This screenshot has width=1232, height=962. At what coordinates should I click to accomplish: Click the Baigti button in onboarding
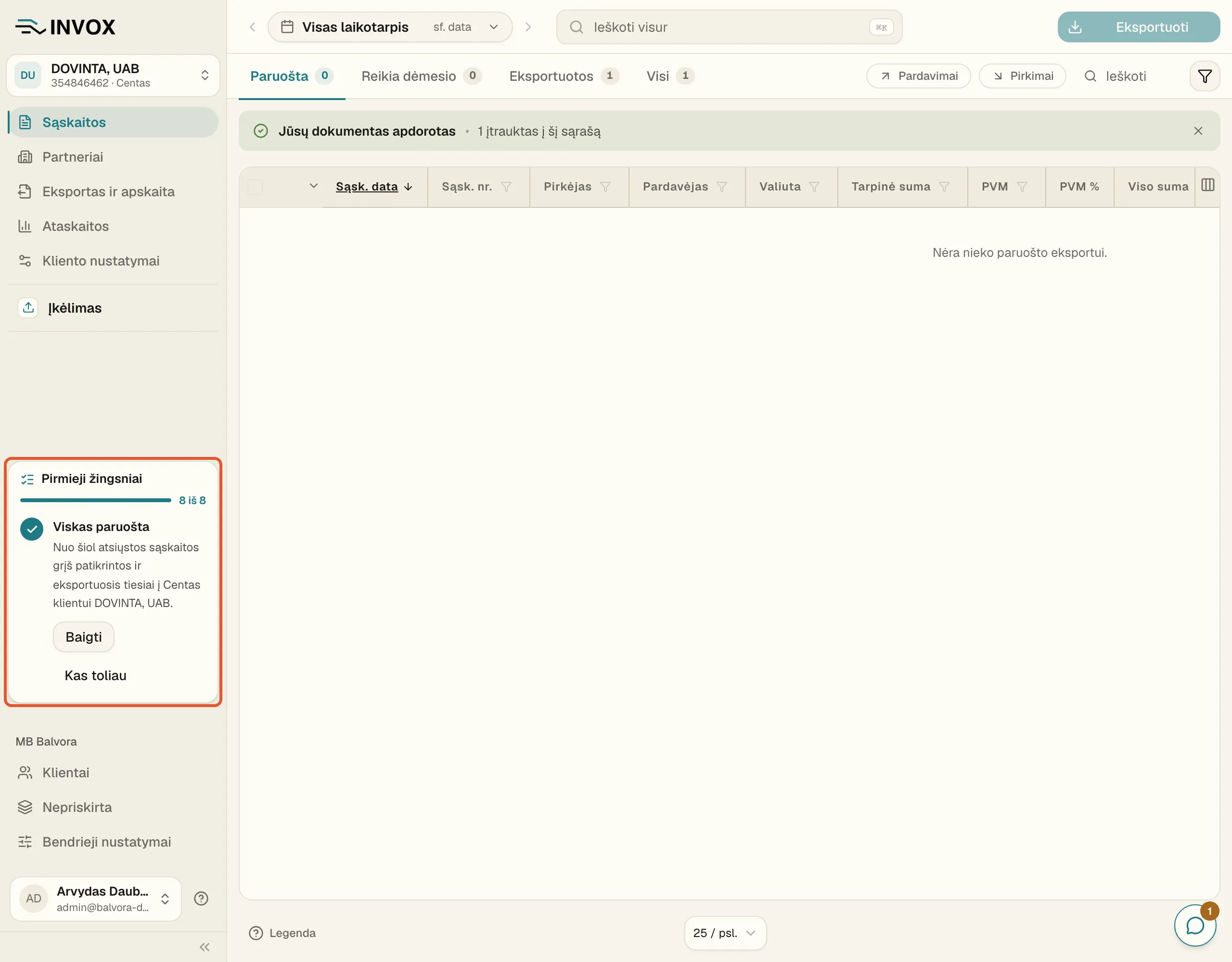83,637
